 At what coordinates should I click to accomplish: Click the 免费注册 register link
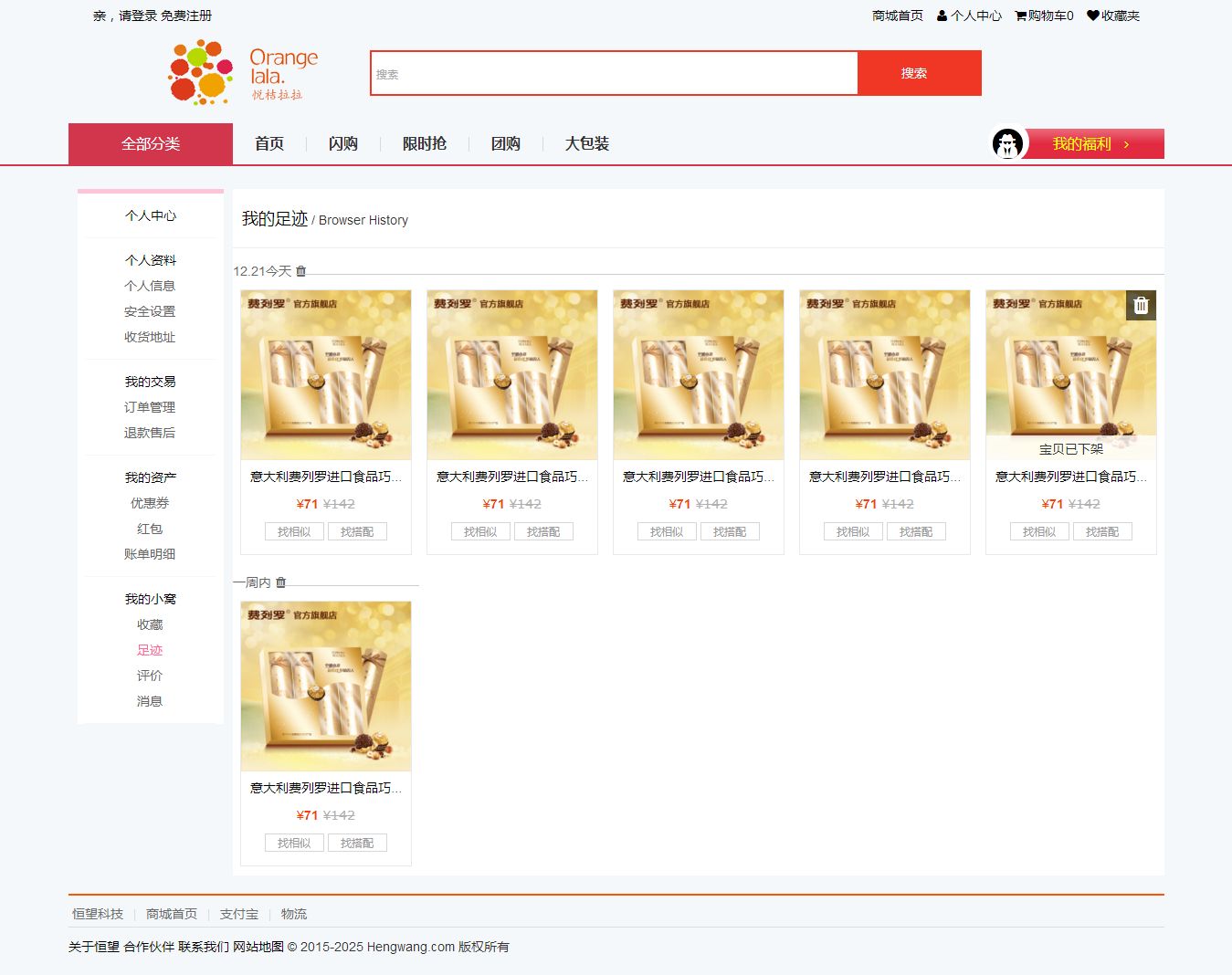tap(186, 16)
